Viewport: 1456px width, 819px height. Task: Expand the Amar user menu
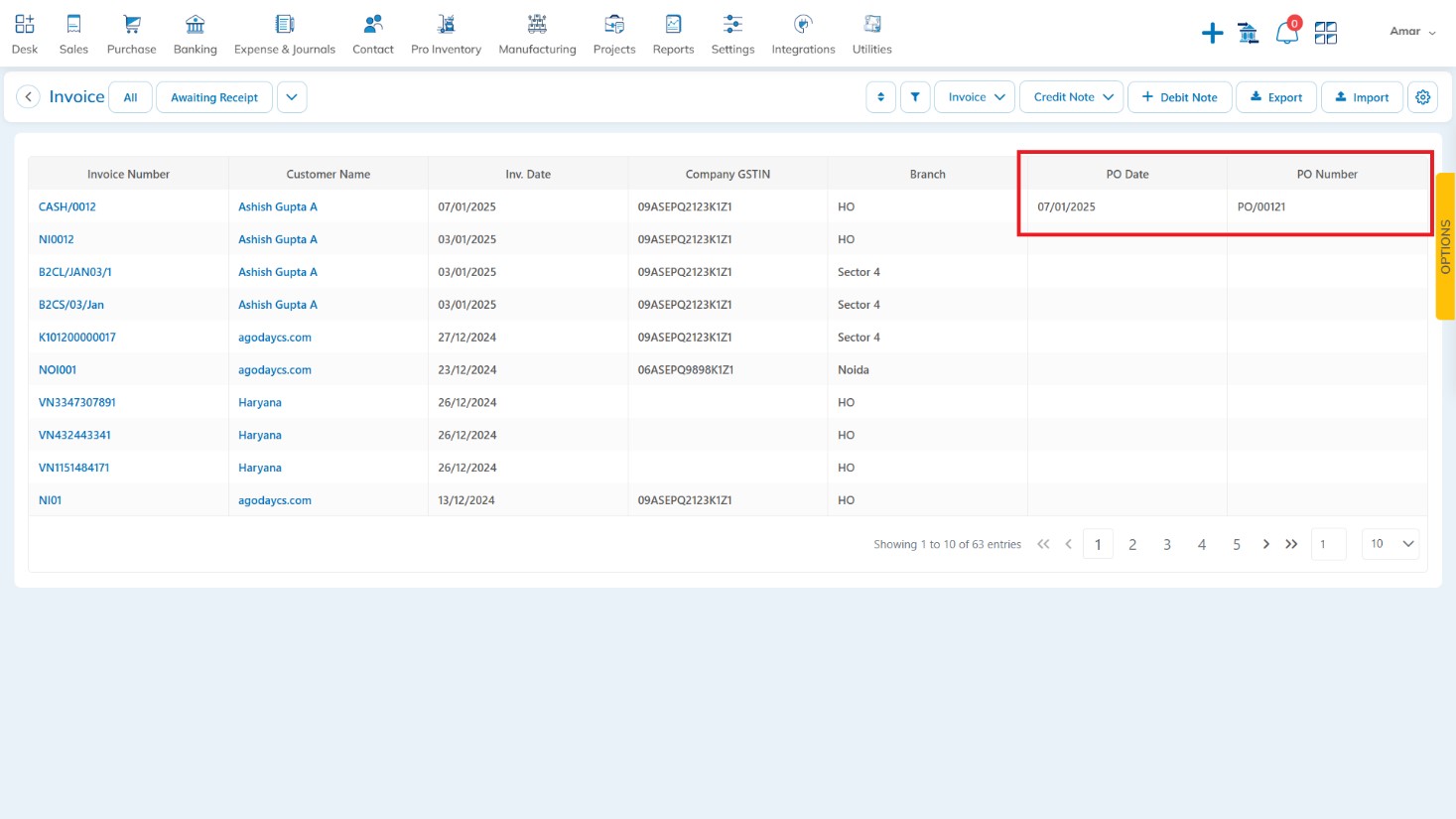click(1412, 32)
